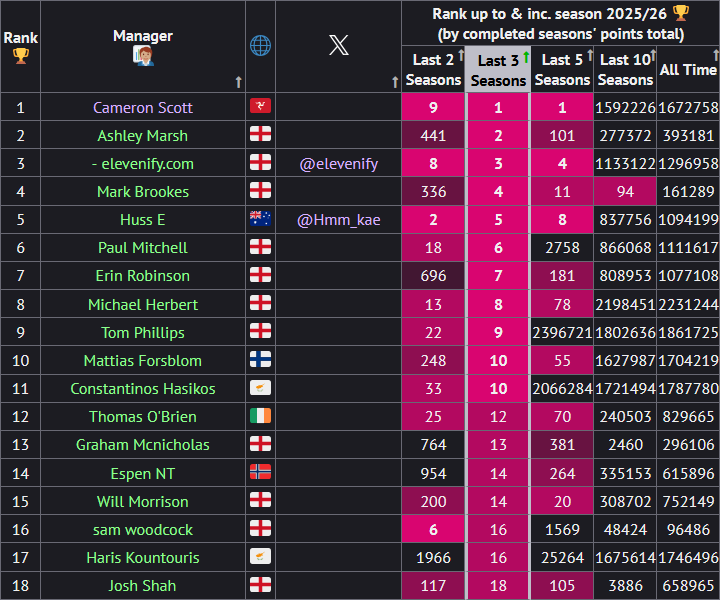Open Mattias Forsblom manager profile
720x600 pixels.
click(143, 361)
